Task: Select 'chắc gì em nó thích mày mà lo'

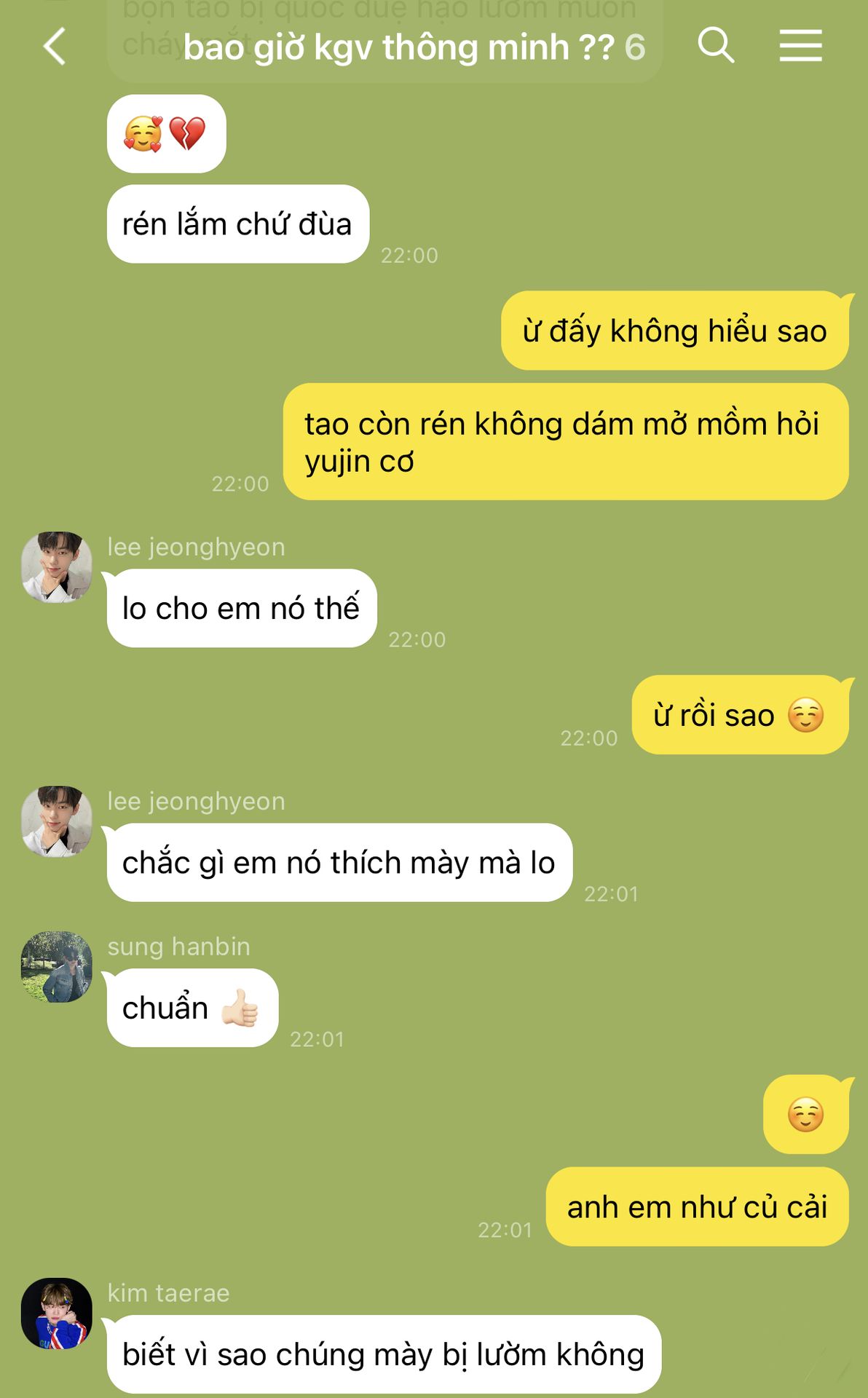Action: [x=339, y=863]
